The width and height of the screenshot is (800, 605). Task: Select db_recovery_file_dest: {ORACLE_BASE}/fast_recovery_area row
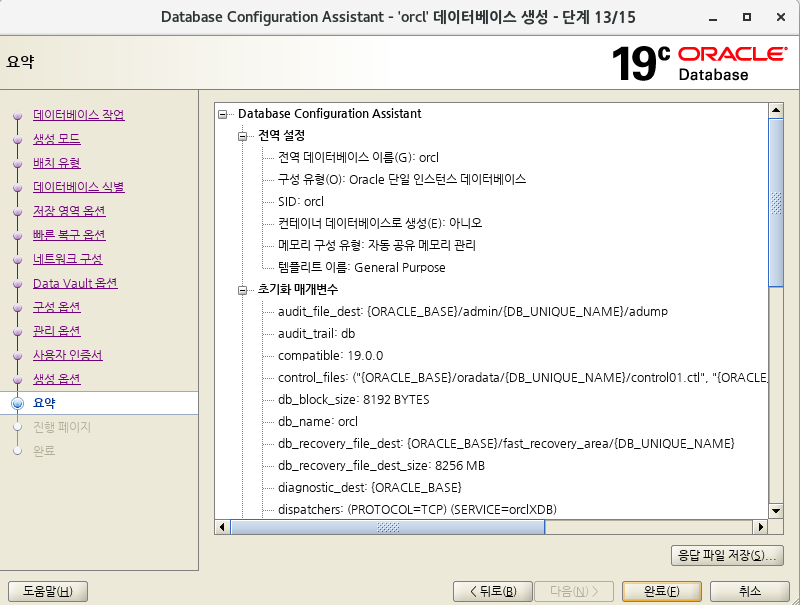[x=506, y=444]
